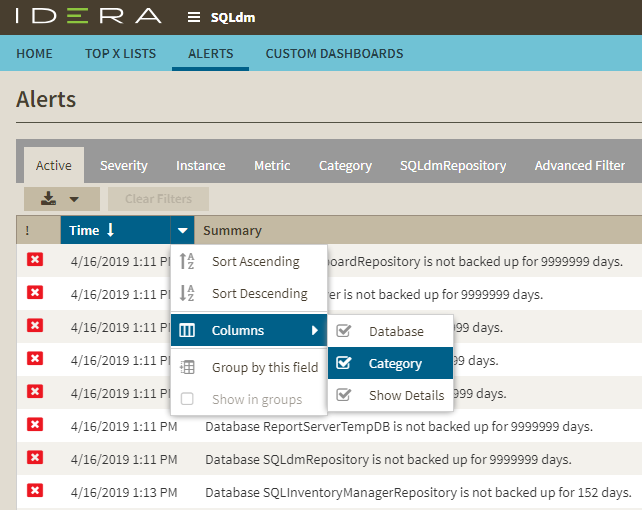Open the export dropdown caret
642x510 pixels.
74,199
